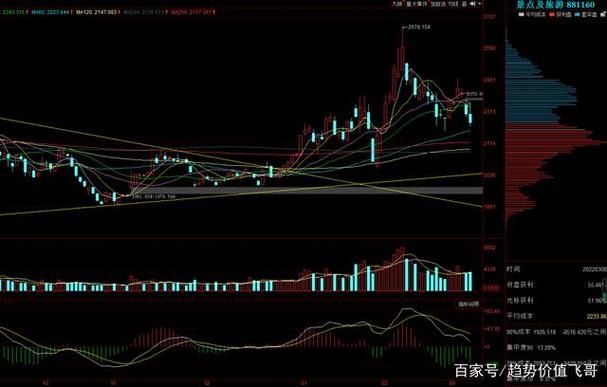Open the 重大事件 major events option

tap(416, 4)
